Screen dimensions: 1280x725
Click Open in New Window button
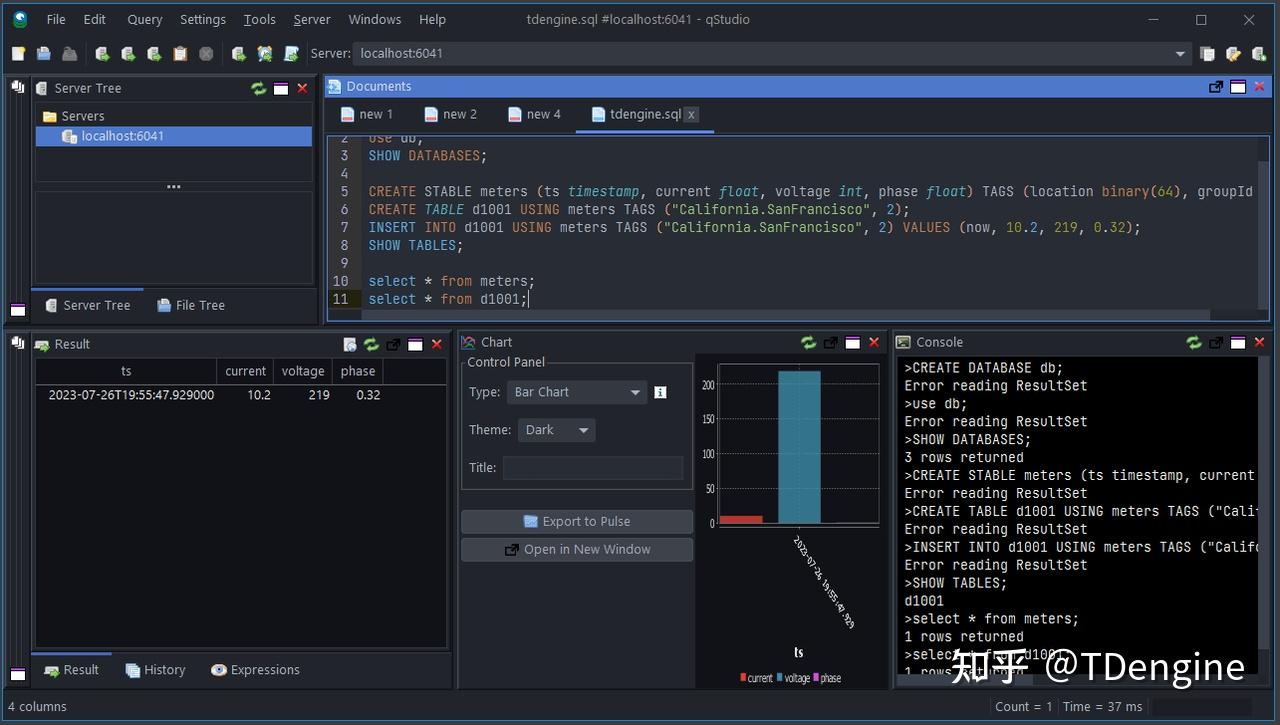(x=577, y=549)
